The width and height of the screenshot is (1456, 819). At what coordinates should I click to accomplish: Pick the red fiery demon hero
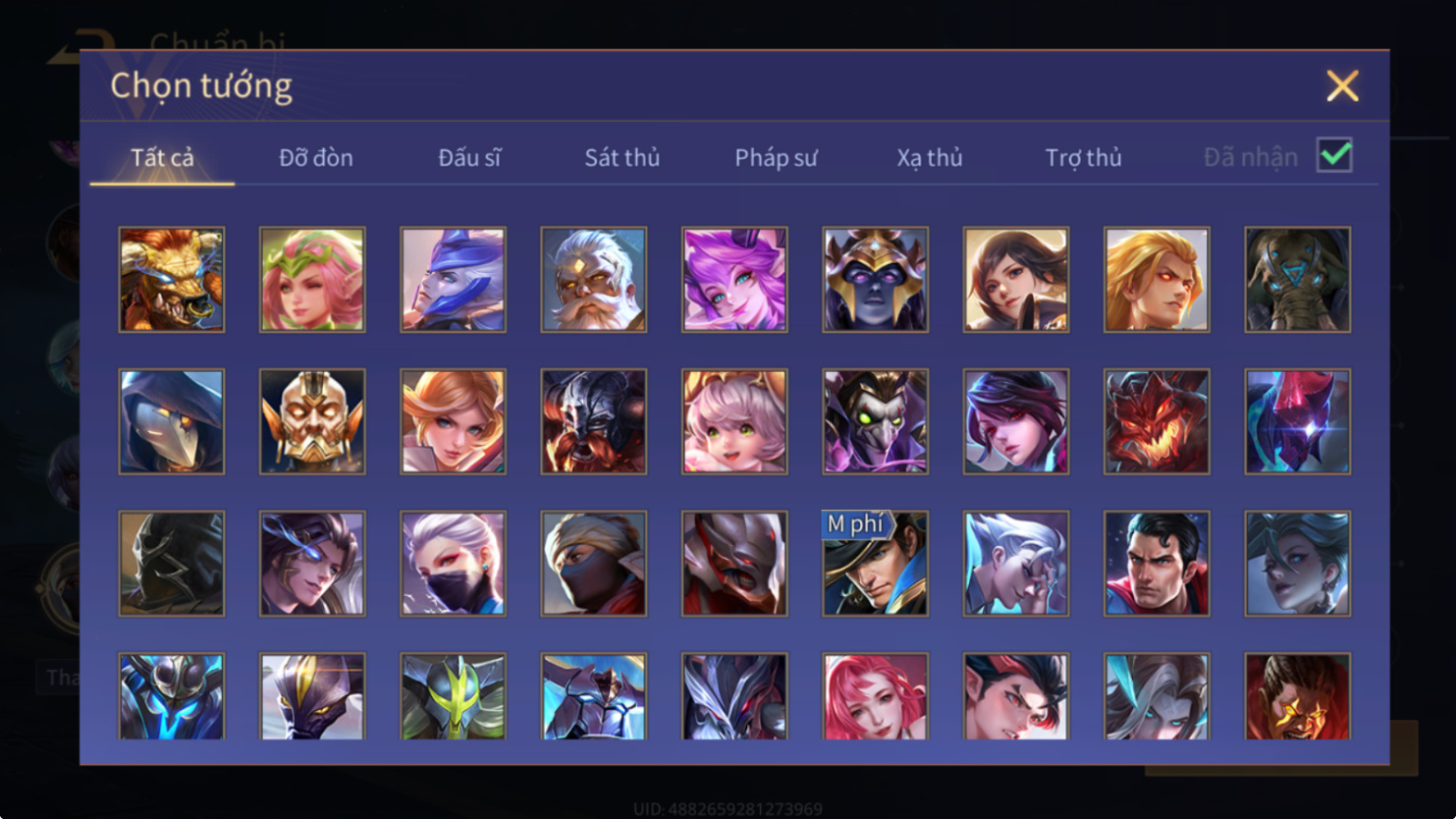click(x=1157, y=421)
